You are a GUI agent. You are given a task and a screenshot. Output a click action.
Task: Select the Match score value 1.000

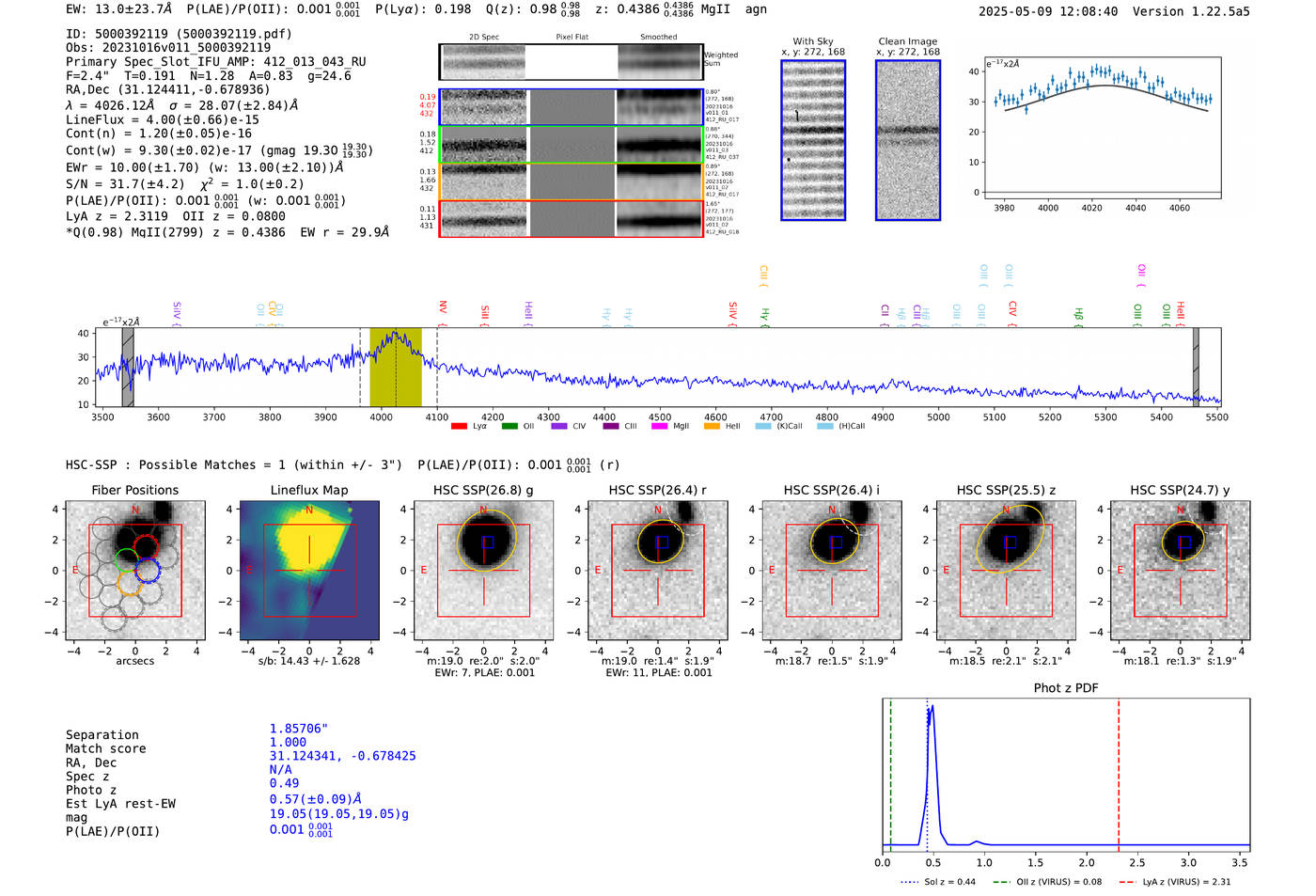(x=288, y=742)
